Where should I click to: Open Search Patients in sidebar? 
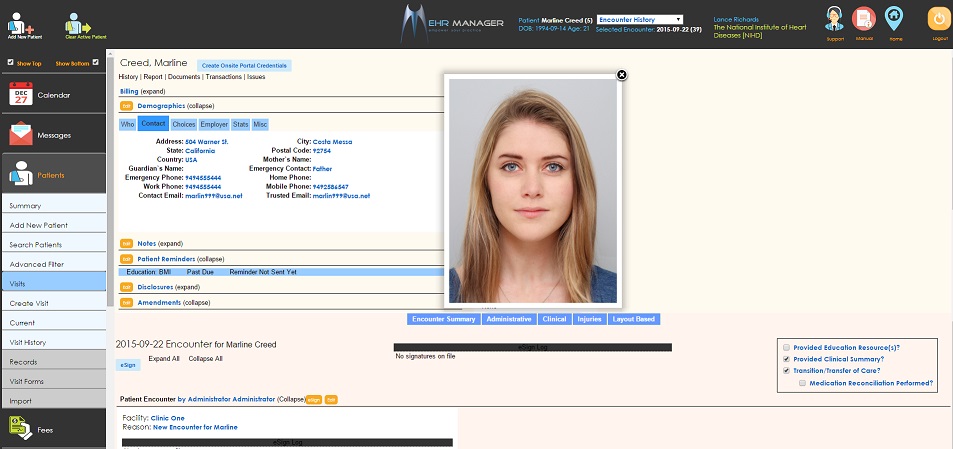37,244
